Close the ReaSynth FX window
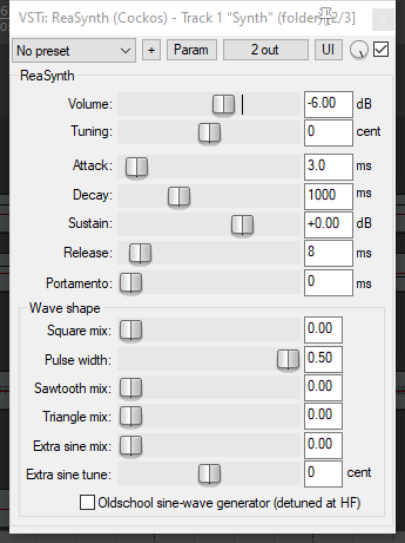Screen dimensions: 405x543 (383, 20)
